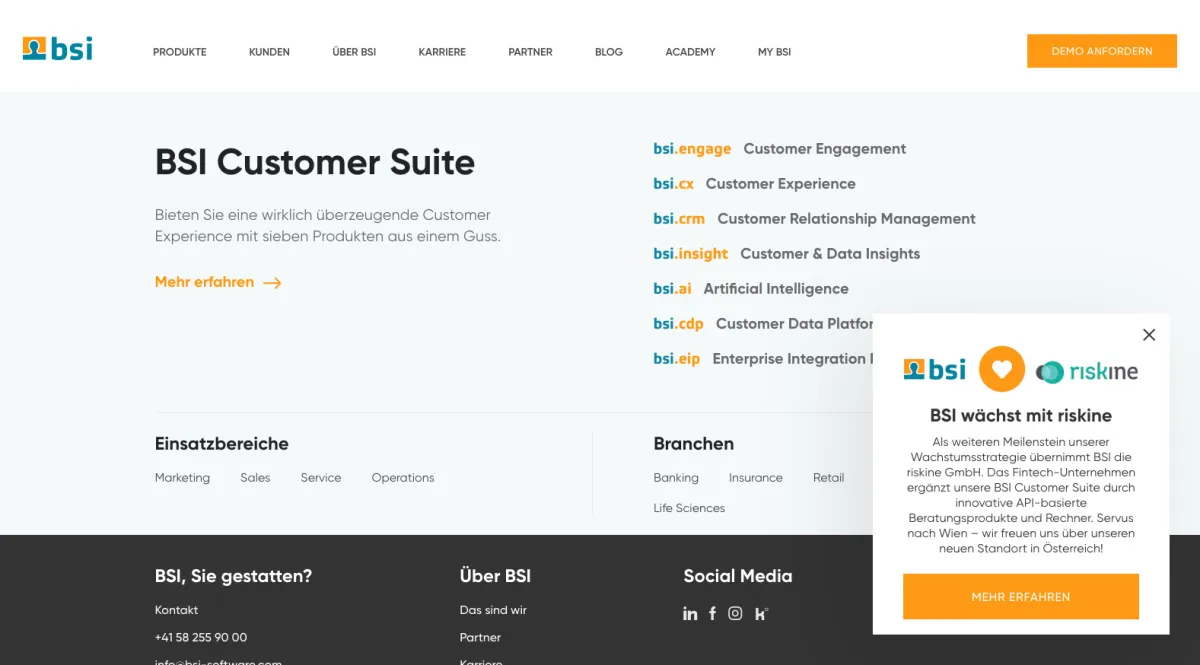Click the orange heart icon in popup
The image size is (1200, 665).
(1001, 370)
